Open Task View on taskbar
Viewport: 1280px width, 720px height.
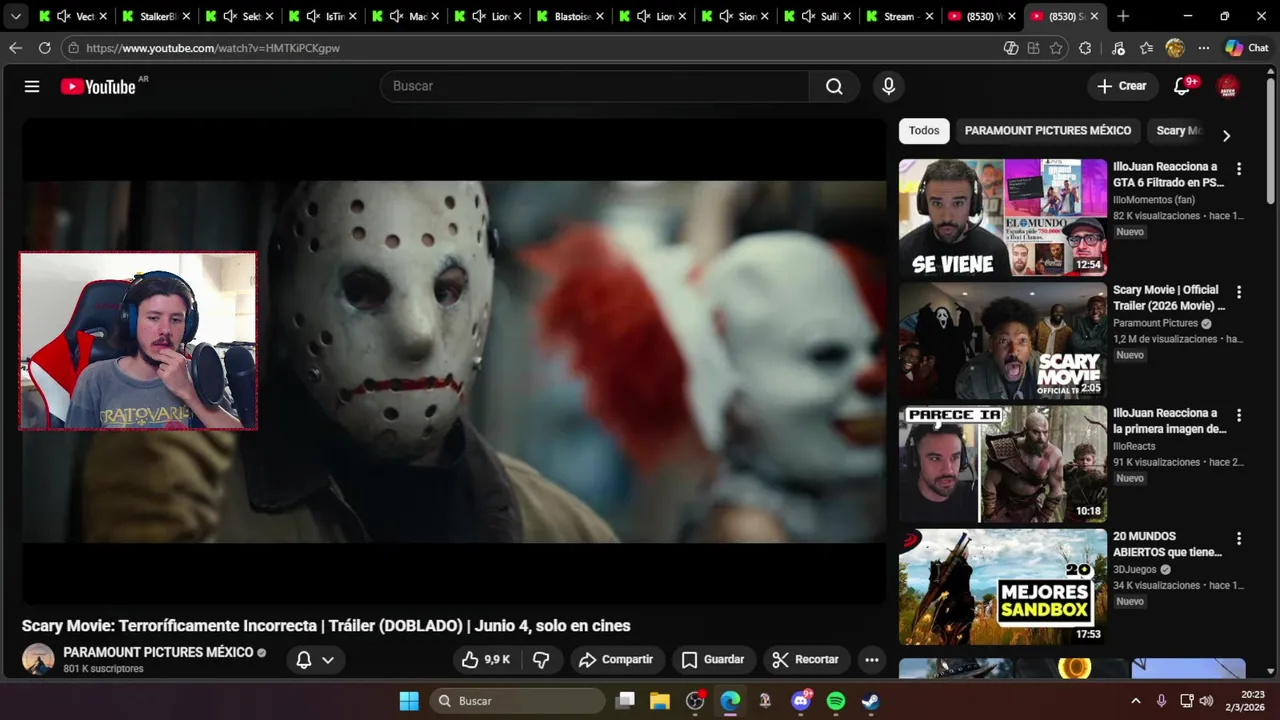pos(625,701)
